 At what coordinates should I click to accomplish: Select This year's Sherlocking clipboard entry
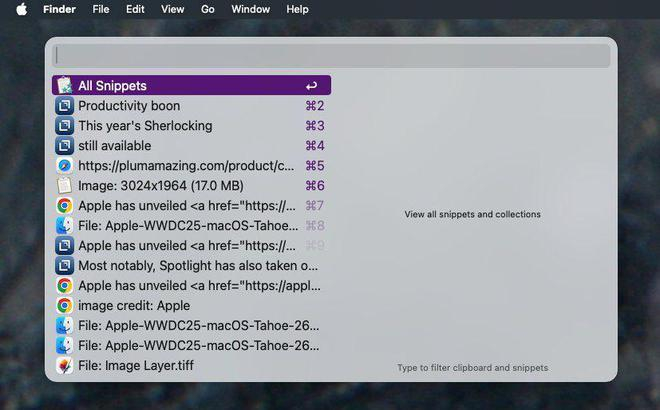click(x=192, y=126)
